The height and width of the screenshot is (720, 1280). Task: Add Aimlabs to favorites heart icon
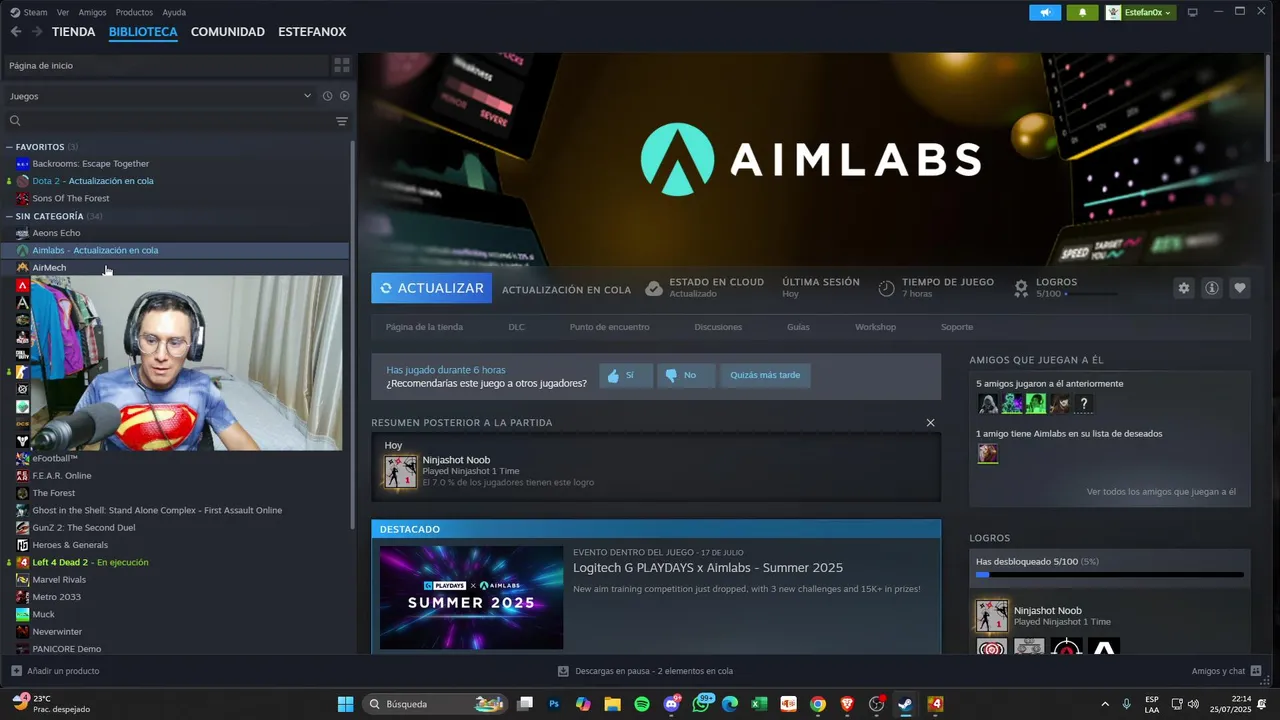(x=1240, y=288)
